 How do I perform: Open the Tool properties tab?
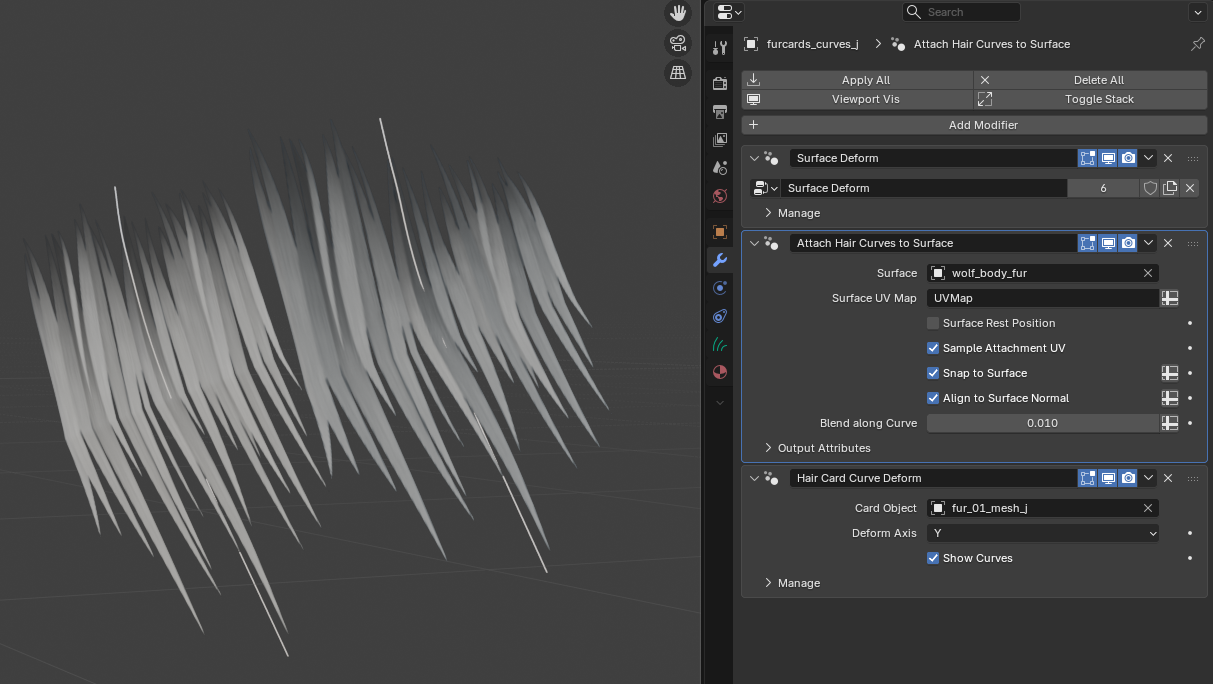tap(719, 47)
